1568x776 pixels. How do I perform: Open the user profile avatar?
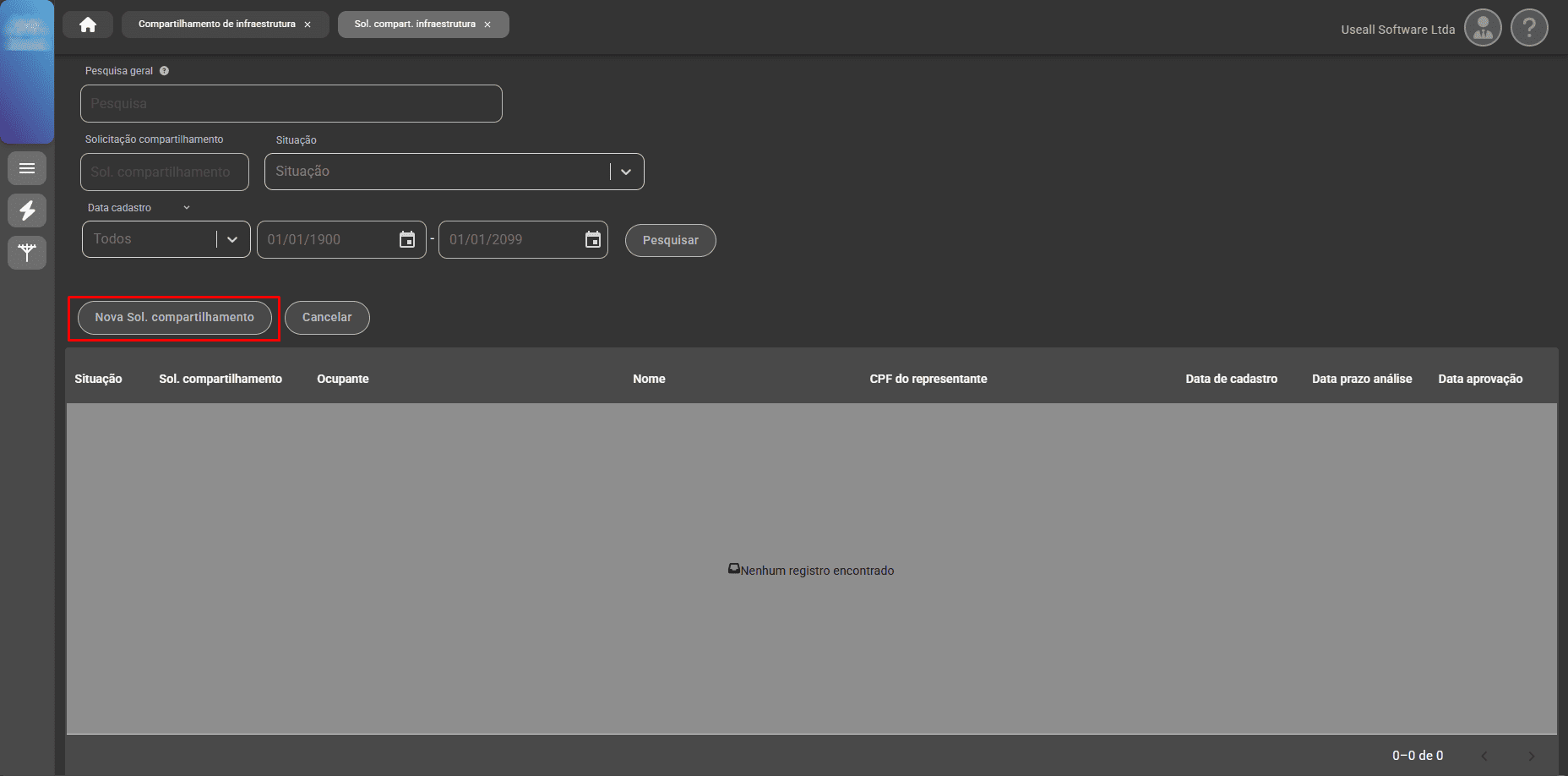pos(1482,29)
